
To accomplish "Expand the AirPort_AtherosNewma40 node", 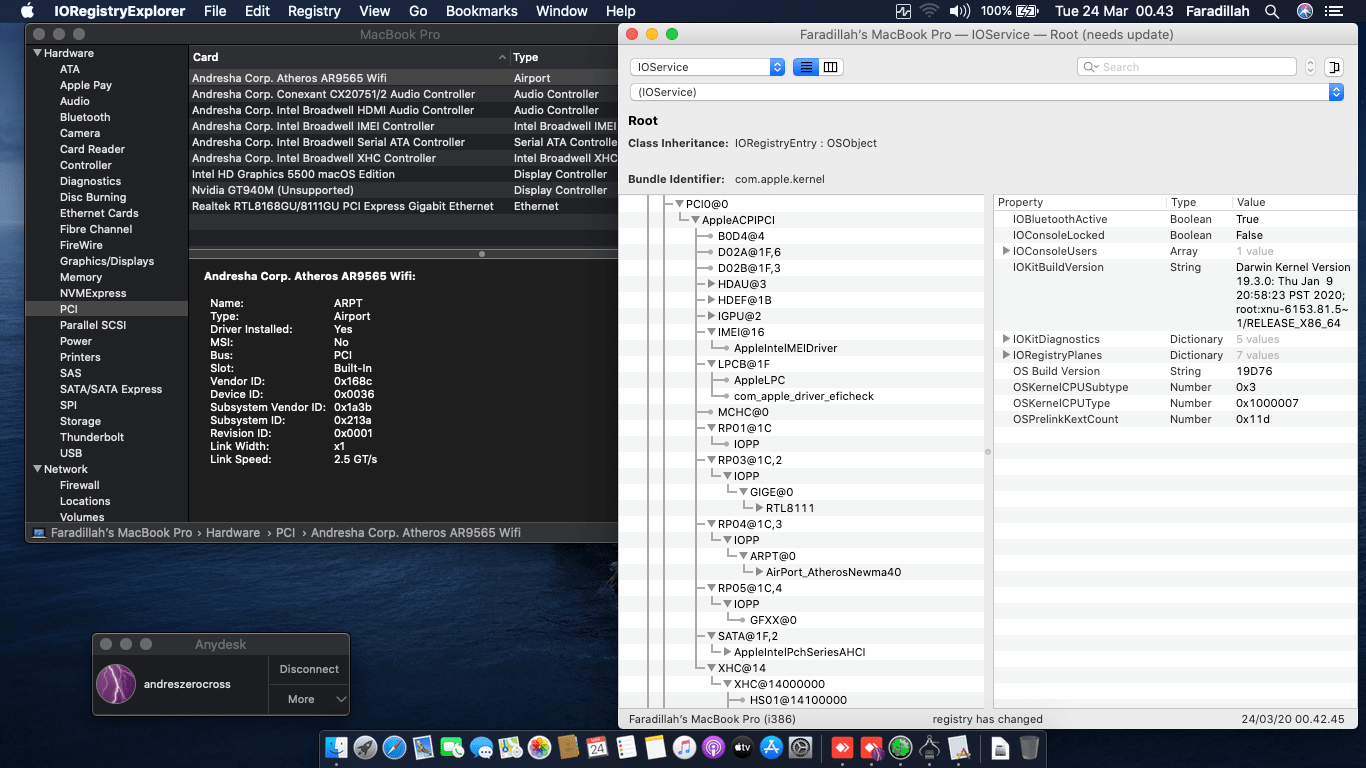I will [759, 572].
